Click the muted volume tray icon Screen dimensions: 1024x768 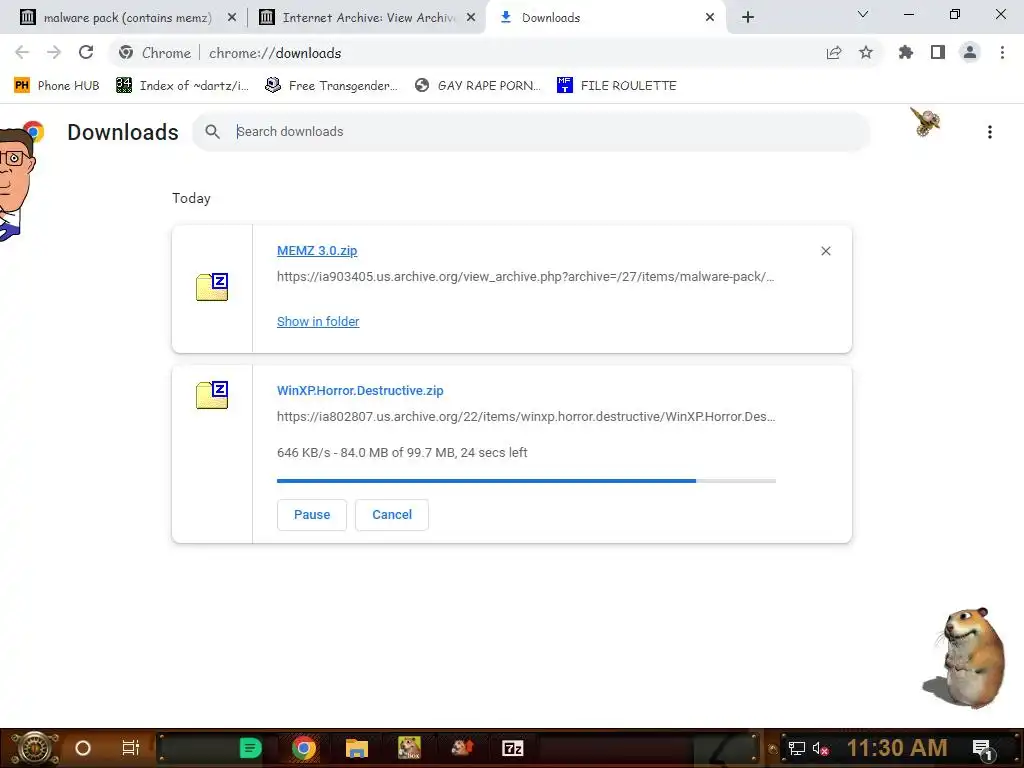point(821,748)
